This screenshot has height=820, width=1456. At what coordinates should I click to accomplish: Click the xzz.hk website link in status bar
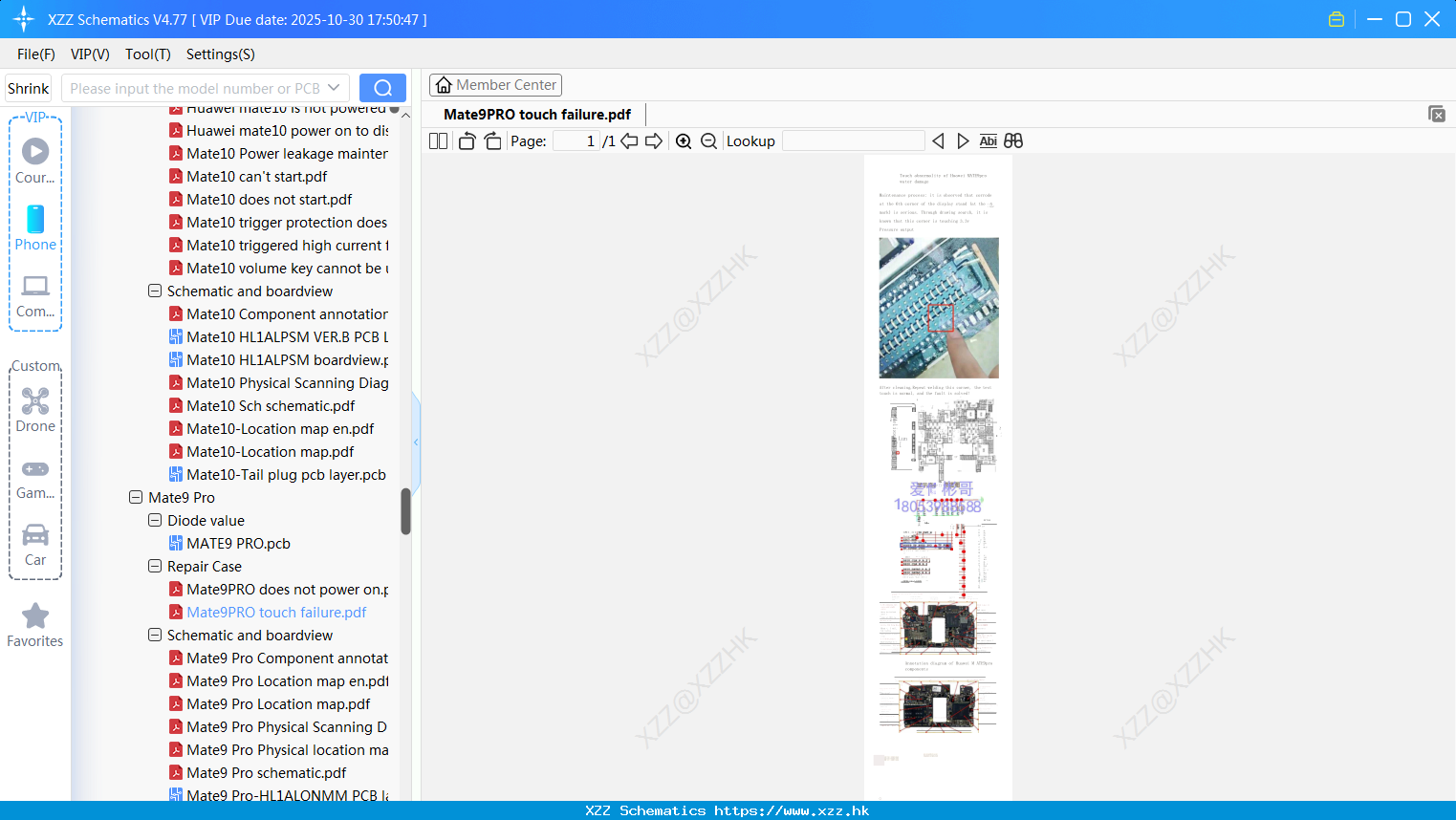point(792,810)
